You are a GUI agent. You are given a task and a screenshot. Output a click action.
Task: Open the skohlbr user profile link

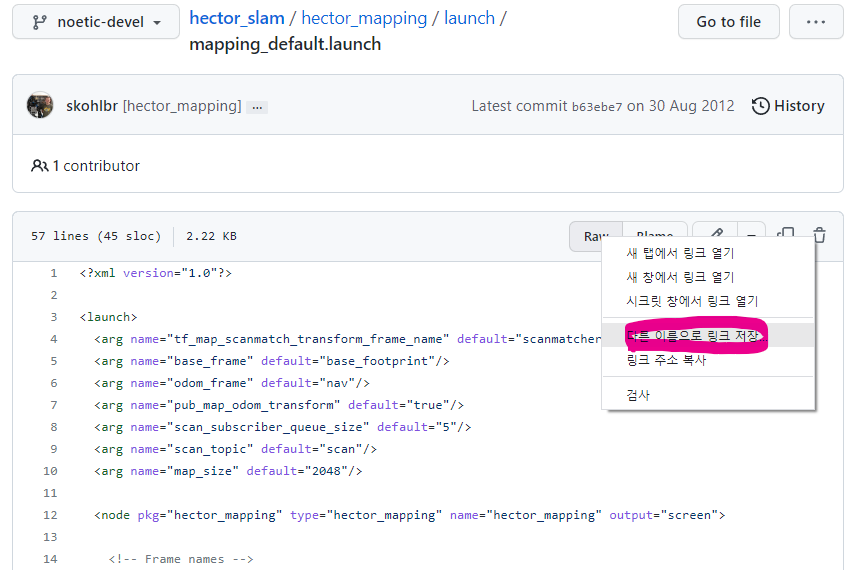(92, 105)
